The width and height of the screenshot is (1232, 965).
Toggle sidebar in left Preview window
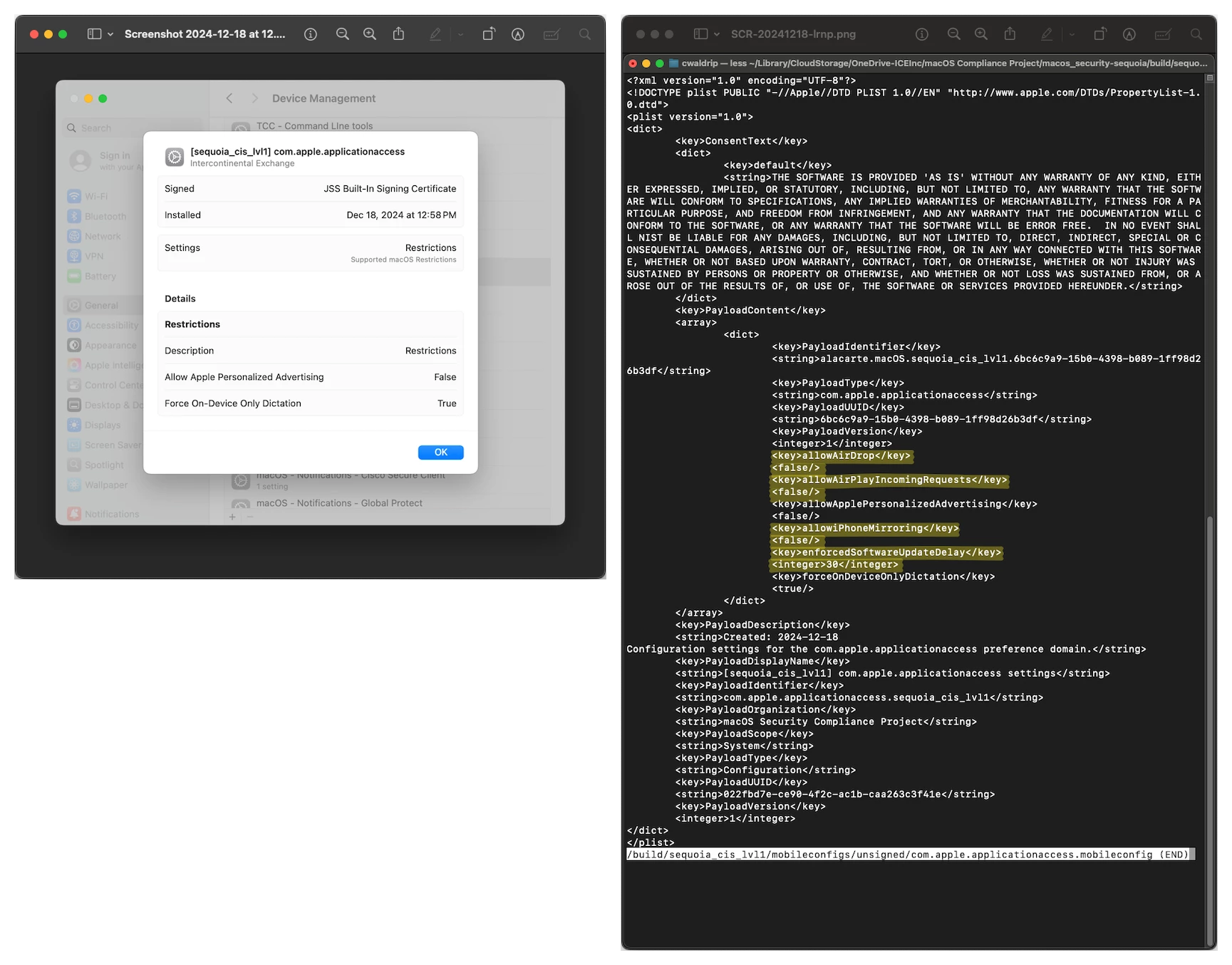[94, 34]
